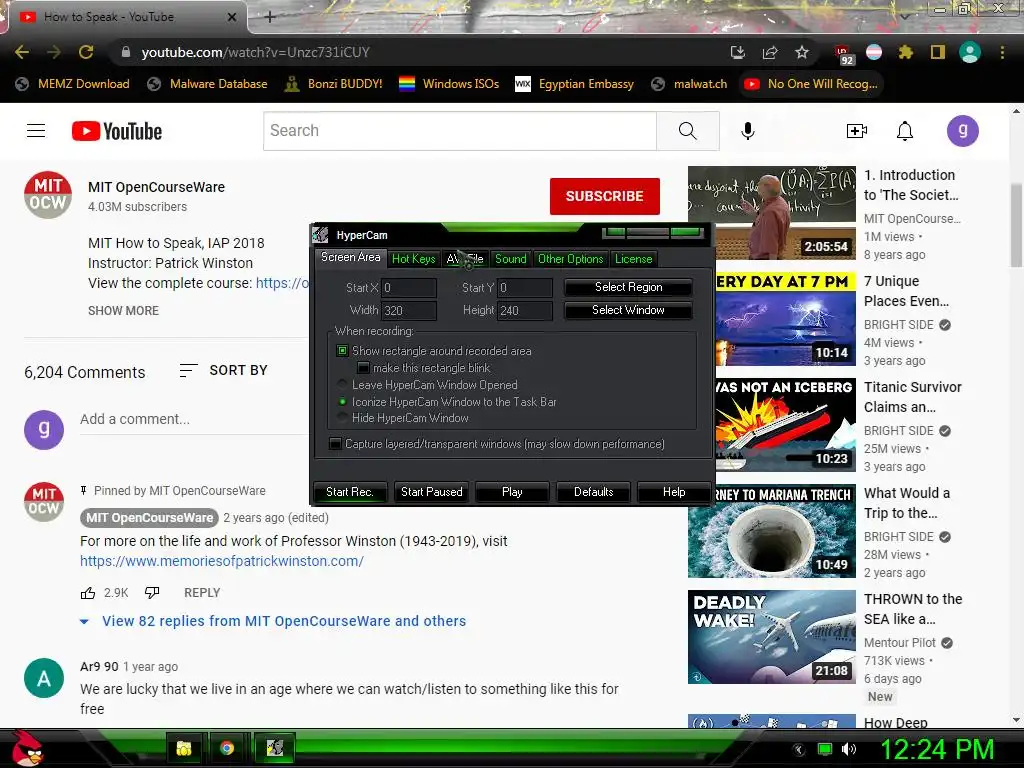Search with your voice microphone
Viewport: 1024px width, 768px height.
click(748, 131)
